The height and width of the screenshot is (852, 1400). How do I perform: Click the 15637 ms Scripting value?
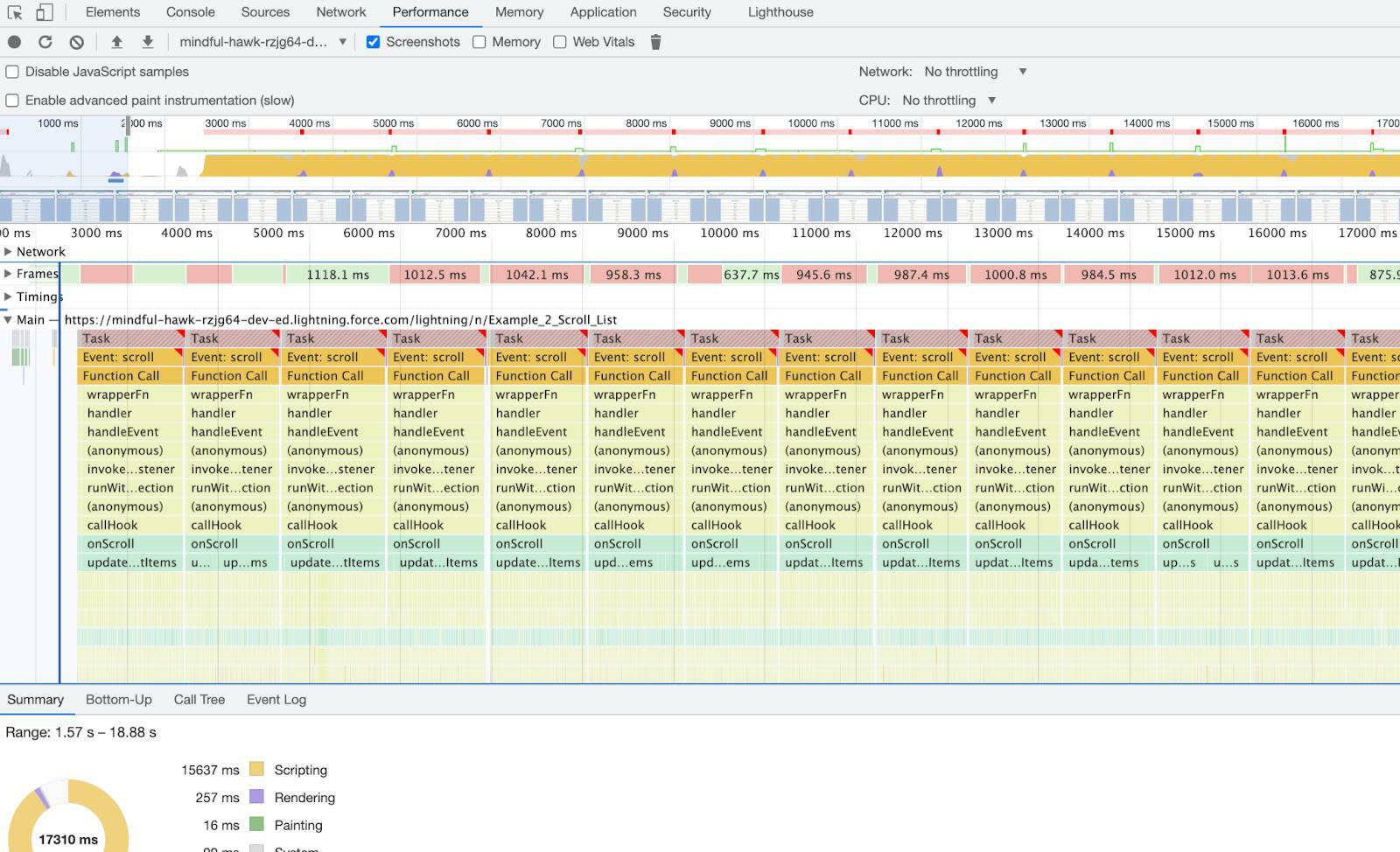[210, 770]
